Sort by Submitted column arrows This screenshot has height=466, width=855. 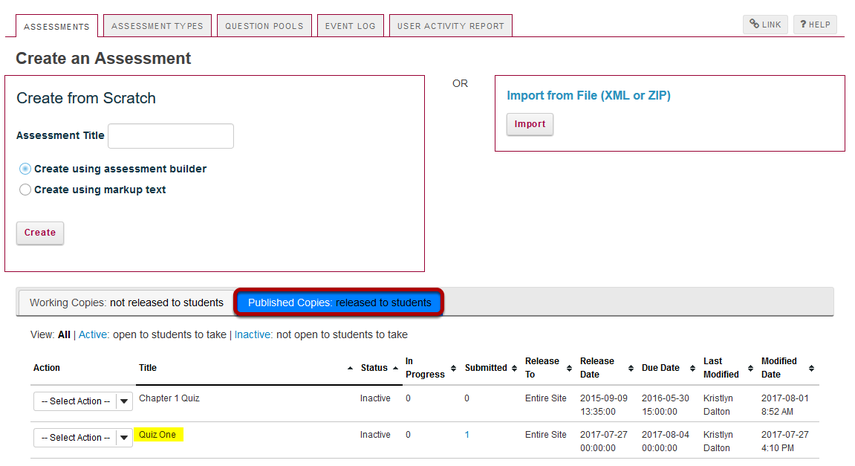click(x=514, y=368)
